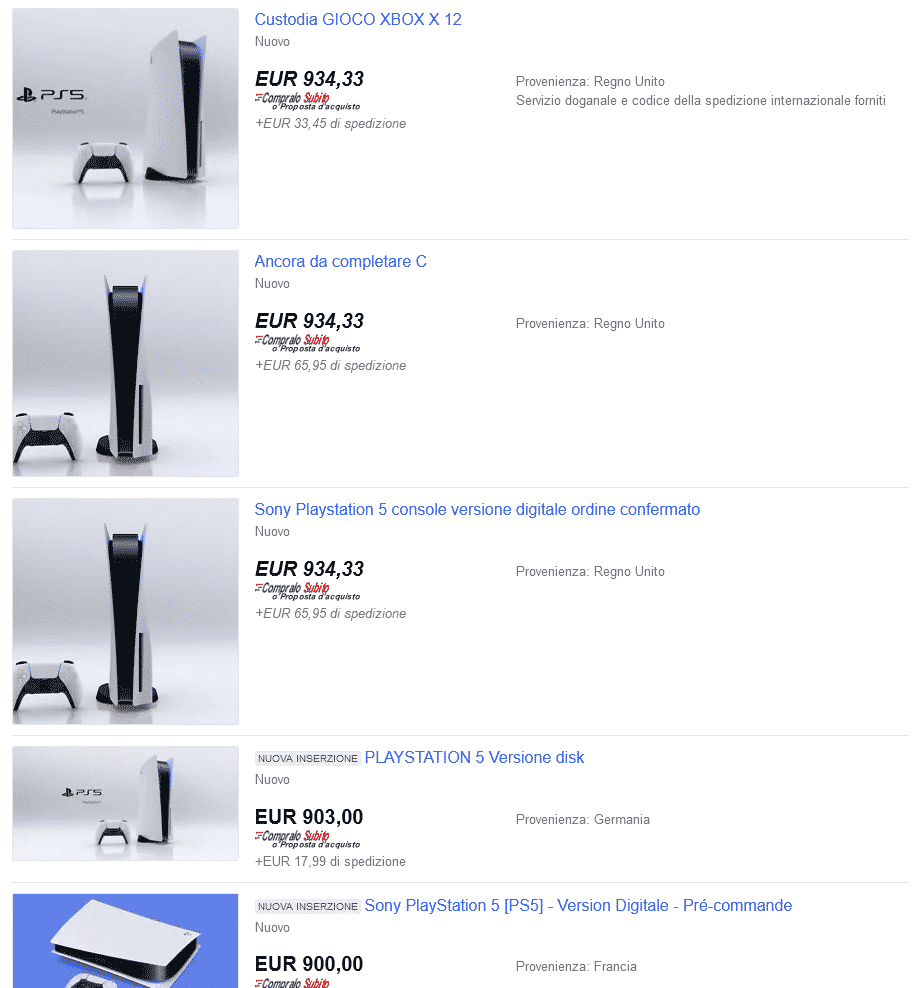Viewport: 923px width, 988px height.
Task: Click the 'NUOVA INSERZIONE' badge beside Versione disk
Action: (x=307, y=758)
